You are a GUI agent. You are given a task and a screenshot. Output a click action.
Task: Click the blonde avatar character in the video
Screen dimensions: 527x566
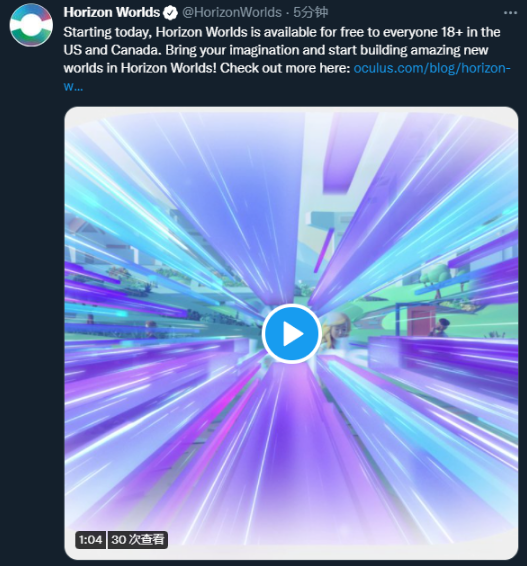[336, 331]
